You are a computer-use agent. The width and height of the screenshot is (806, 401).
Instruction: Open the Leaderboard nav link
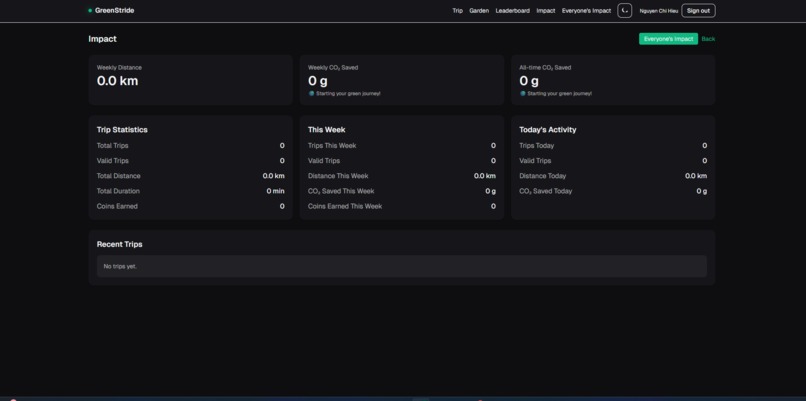[x=512, y=11]
